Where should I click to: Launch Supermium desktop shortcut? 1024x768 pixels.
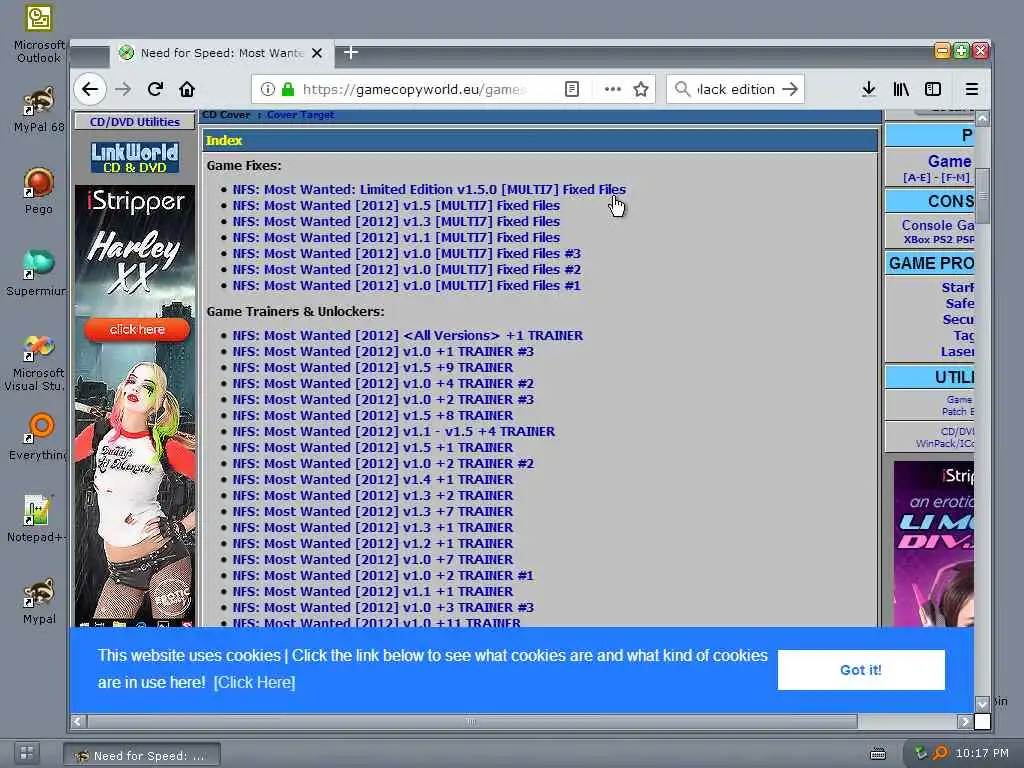pos(39,272)
